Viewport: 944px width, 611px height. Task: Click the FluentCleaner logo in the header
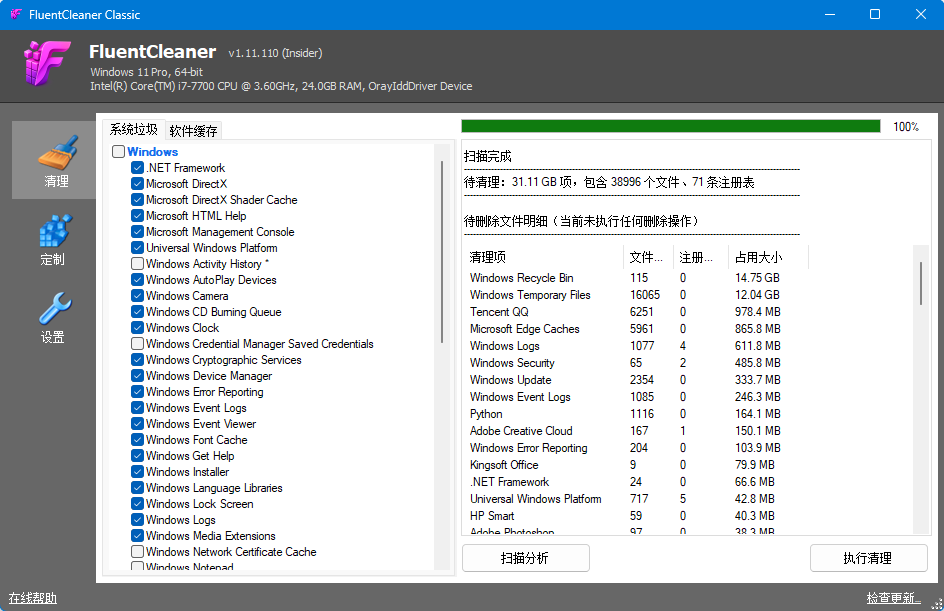[47, 63]
